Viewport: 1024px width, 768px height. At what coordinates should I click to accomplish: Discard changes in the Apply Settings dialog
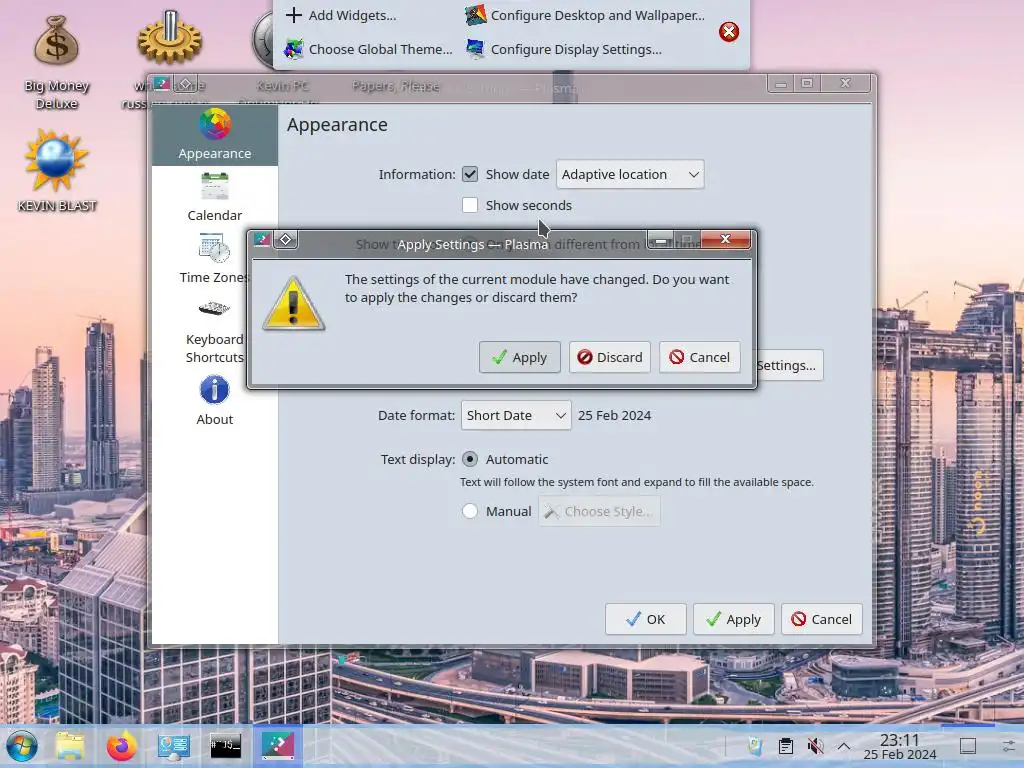[x=609, y=357]
